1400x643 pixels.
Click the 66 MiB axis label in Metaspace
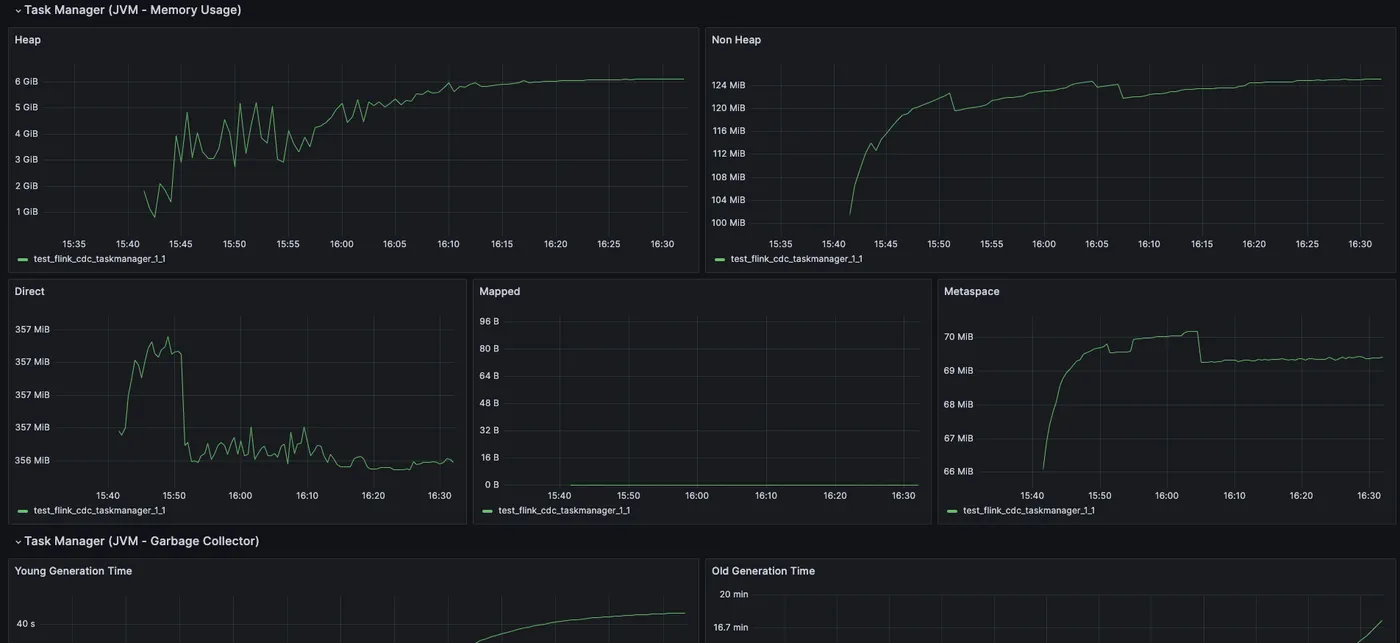click(958, 471)
